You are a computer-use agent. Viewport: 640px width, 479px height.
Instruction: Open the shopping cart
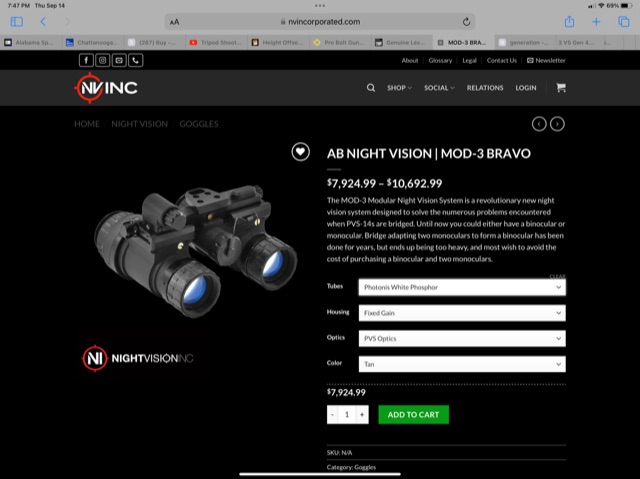(561, 87)
